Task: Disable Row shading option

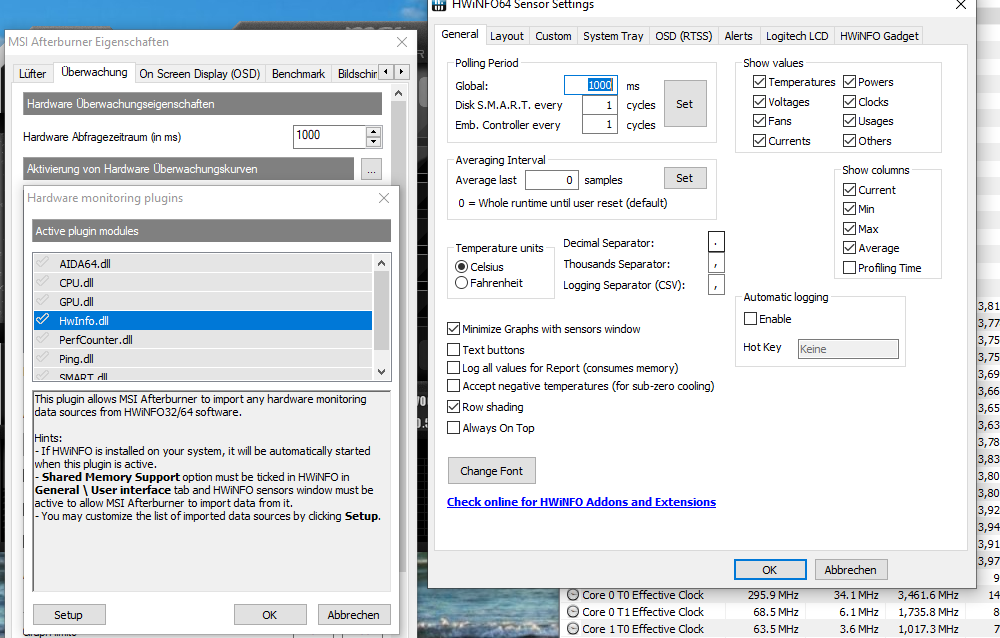Action: click(x=453, y=406)
